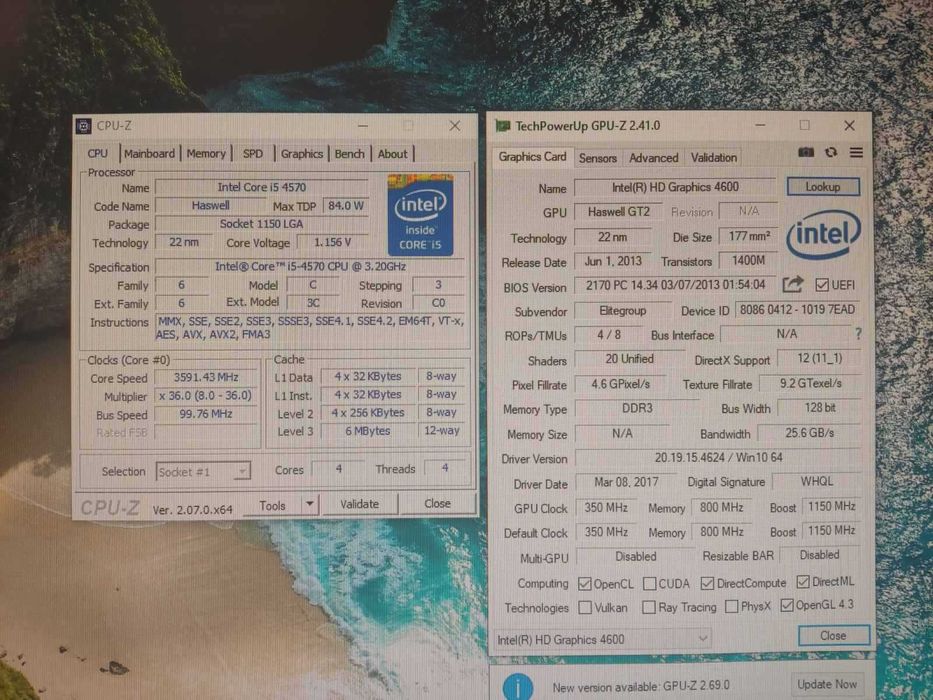Viewport: 933px width, 700px height.
Task: Select the Graphics Card tab in GPU-Z
Action: (532, 157)
